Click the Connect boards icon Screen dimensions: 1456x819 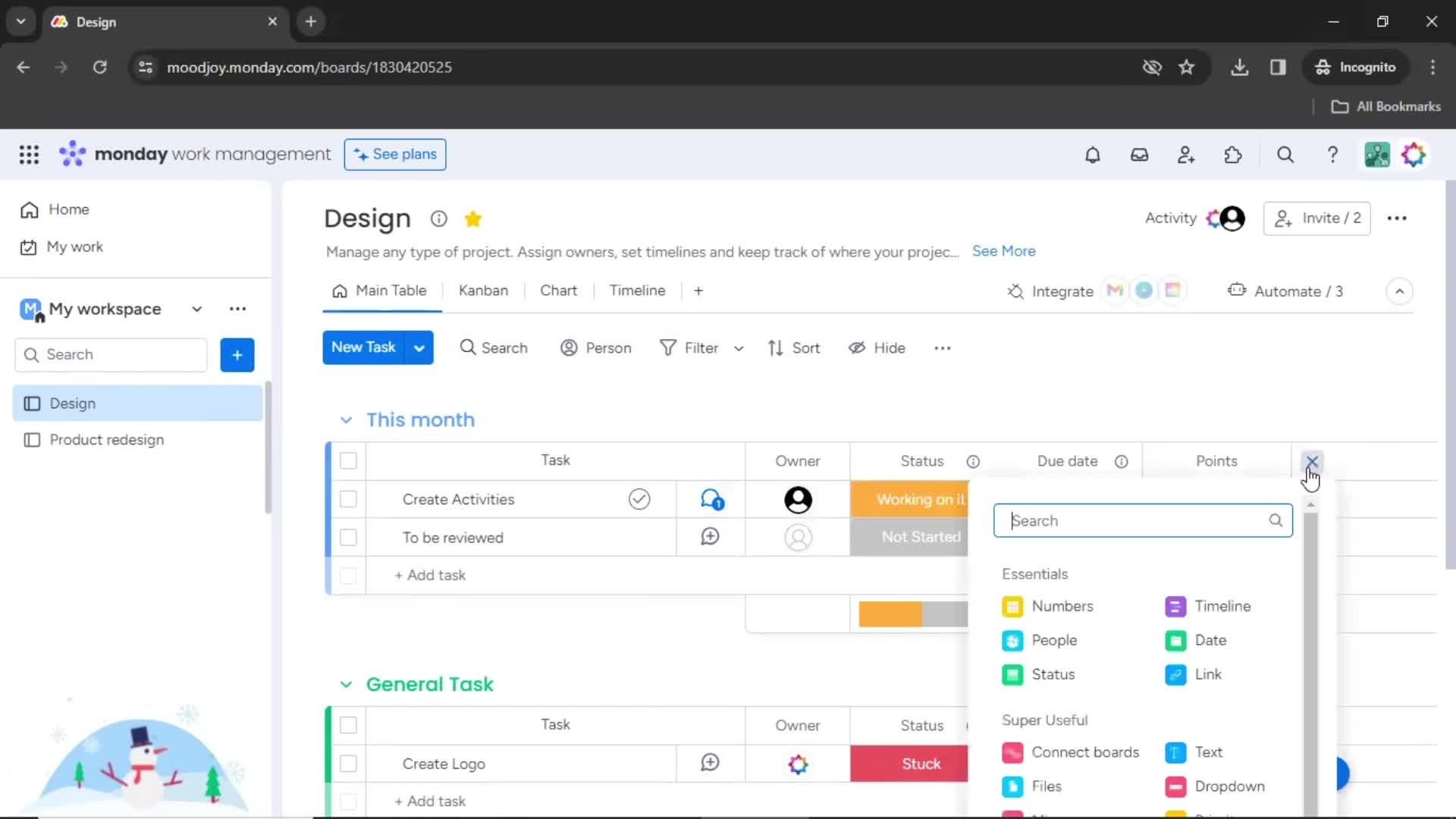tap(1013, 752)
